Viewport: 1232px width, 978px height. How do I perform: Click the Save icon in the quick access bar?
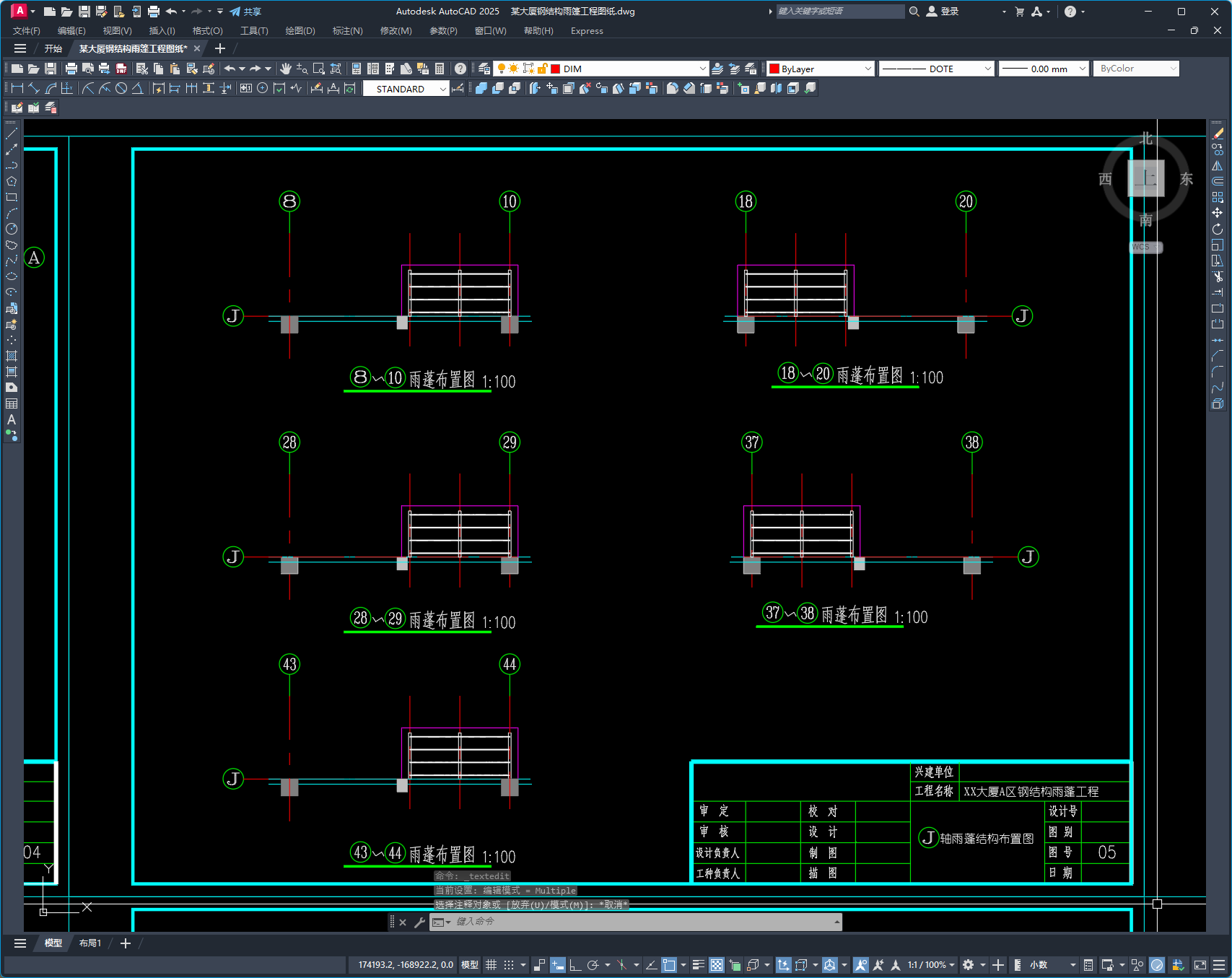pos(84,12)
